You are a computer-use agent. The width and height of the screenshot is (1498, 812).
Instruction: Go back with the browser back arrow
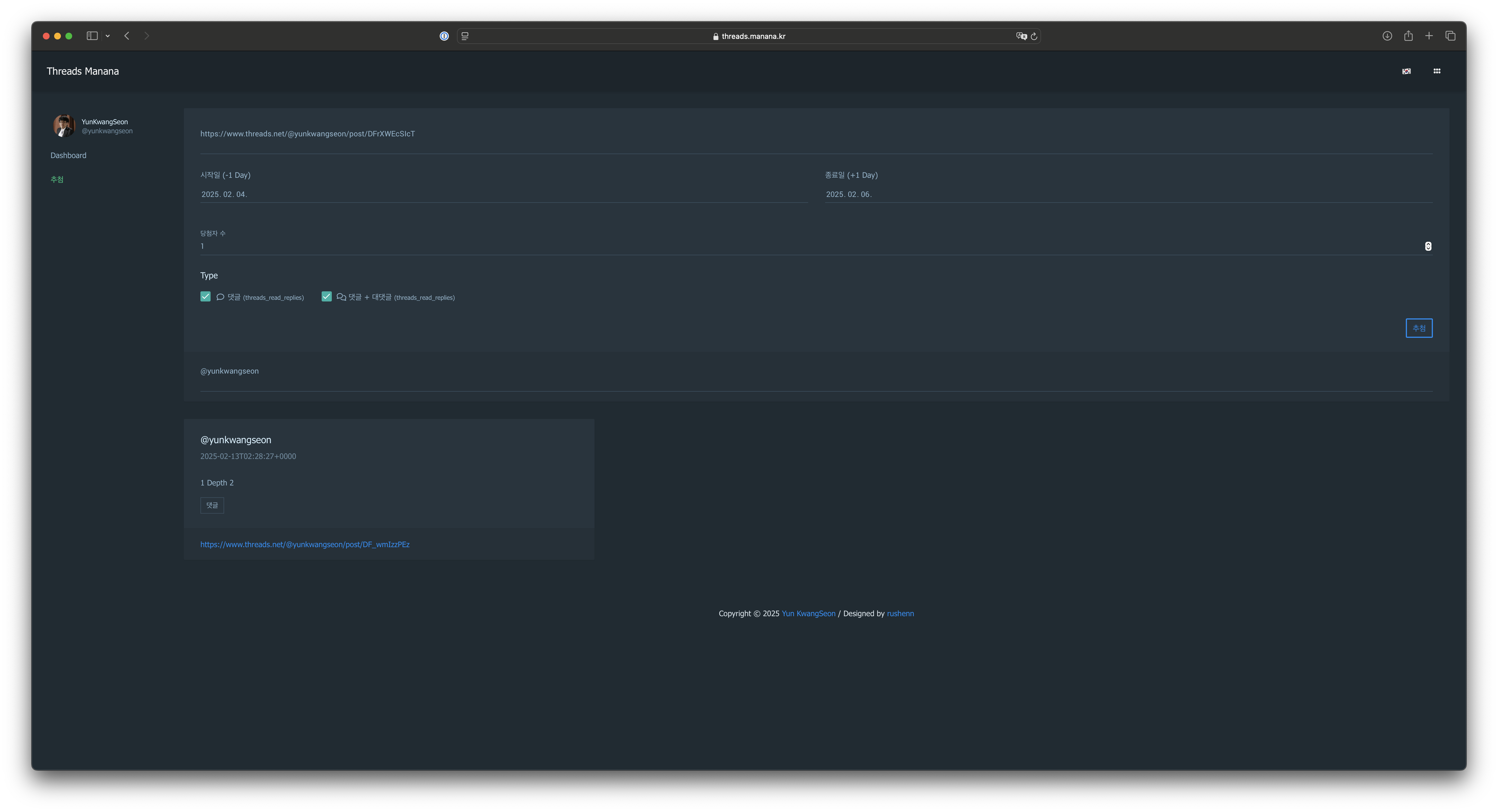[x=127, y=36]
